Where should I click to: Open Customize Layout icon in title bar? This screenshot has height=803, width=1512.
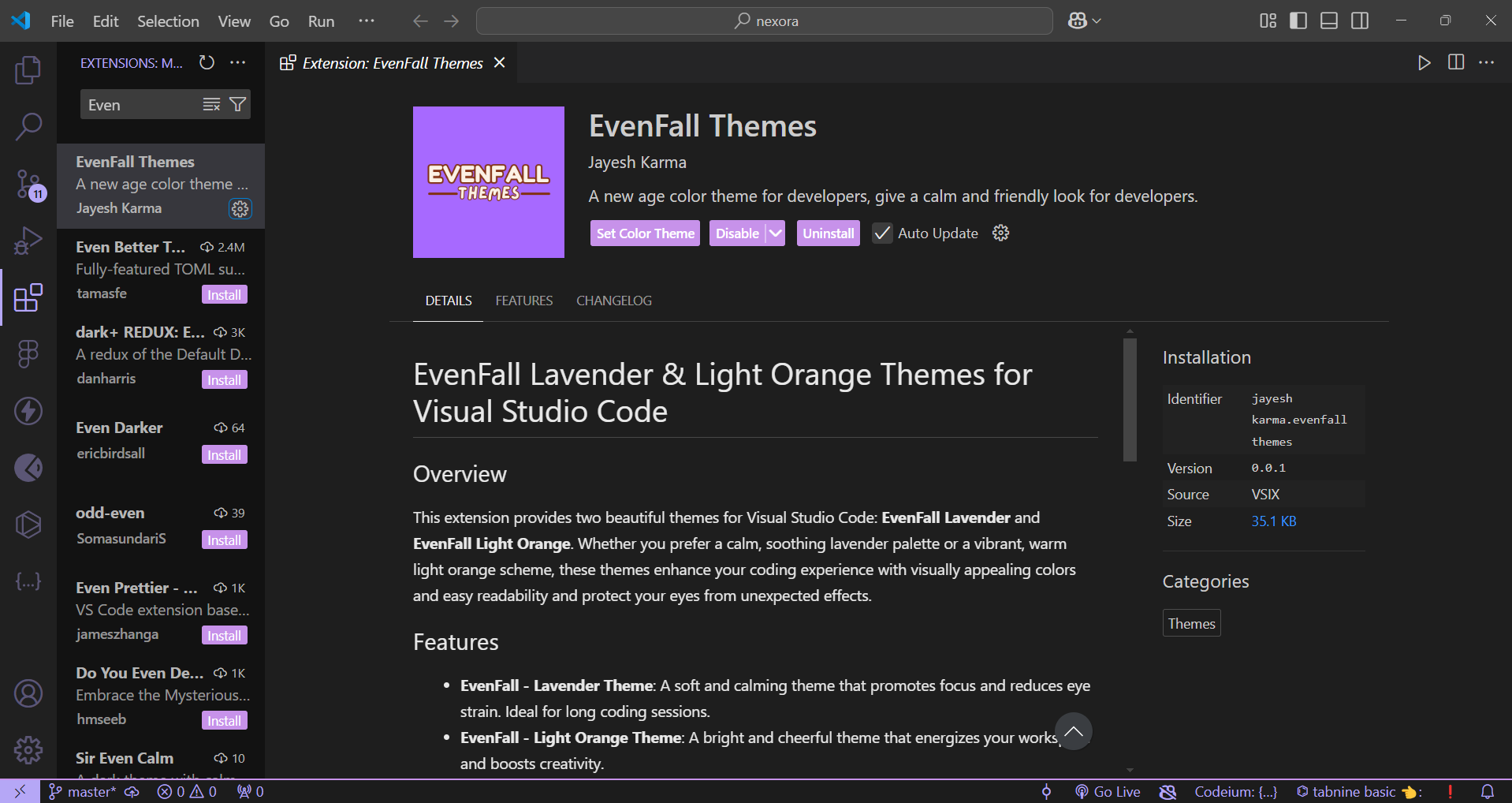1268,21
